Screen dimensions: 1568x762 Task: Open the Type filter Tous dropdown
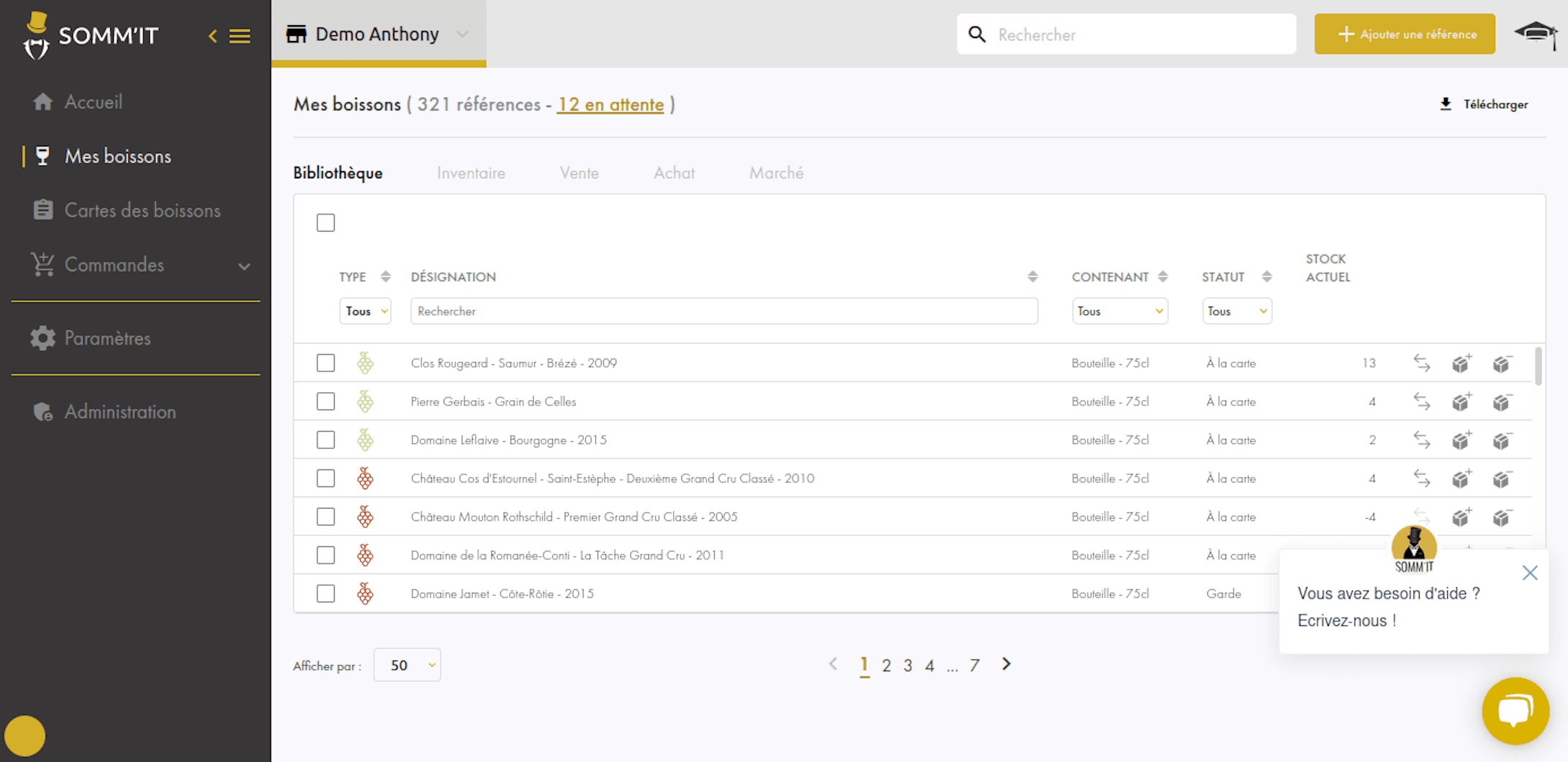pos(365,311)
